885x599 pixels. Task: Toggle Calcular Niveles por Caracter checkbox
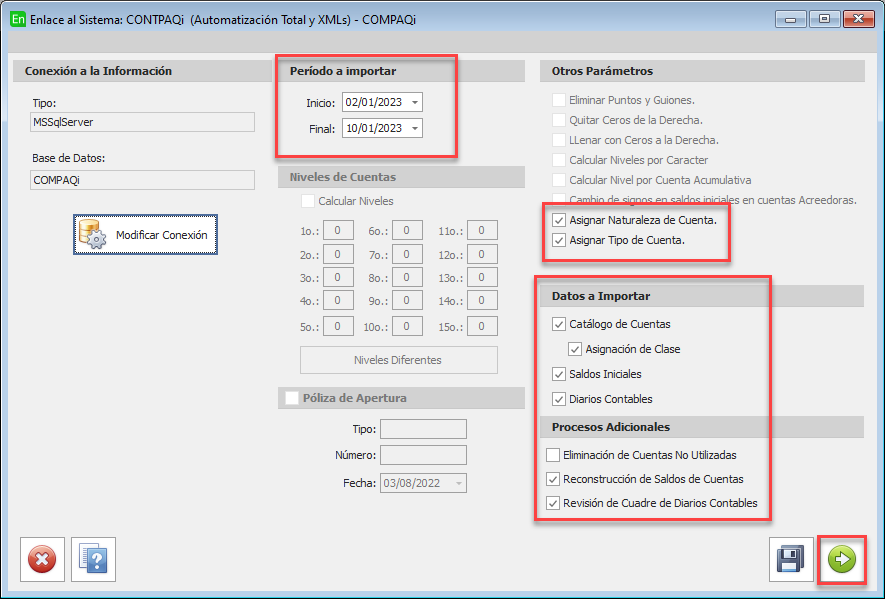(559, 160)
